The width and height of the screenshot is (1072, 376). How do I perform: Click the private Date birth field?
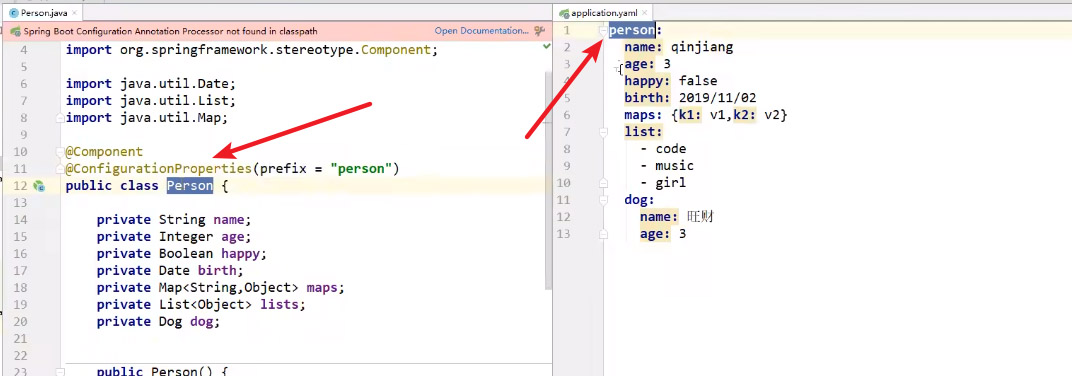tap(170, 271)
